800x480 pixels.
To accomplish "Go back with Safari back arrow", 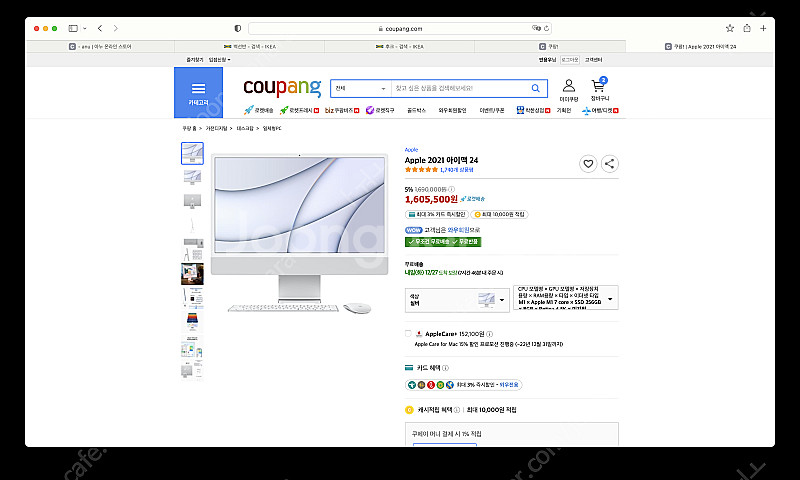I will point(100,29).
